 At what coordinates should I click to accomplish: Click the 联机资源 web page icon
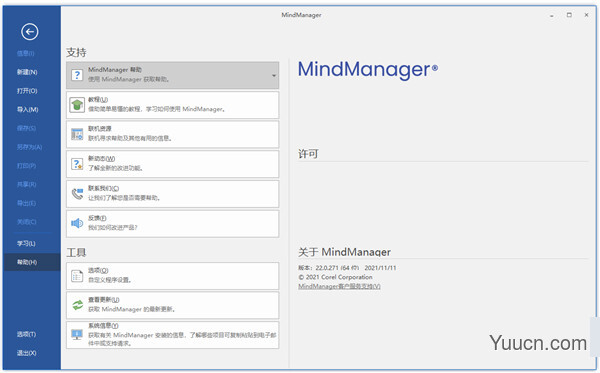pos(77,134)
